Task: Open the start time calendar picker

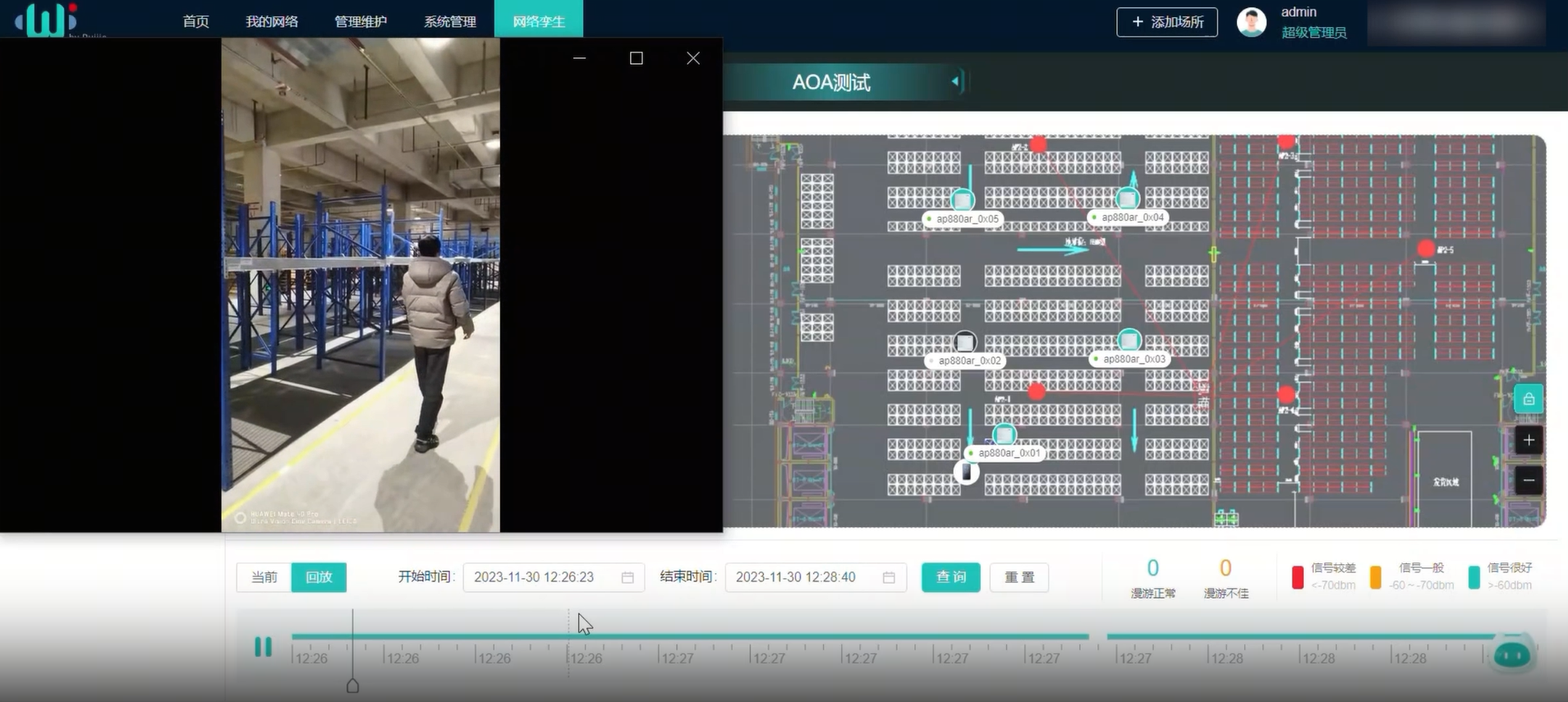Action: (628, 578)
